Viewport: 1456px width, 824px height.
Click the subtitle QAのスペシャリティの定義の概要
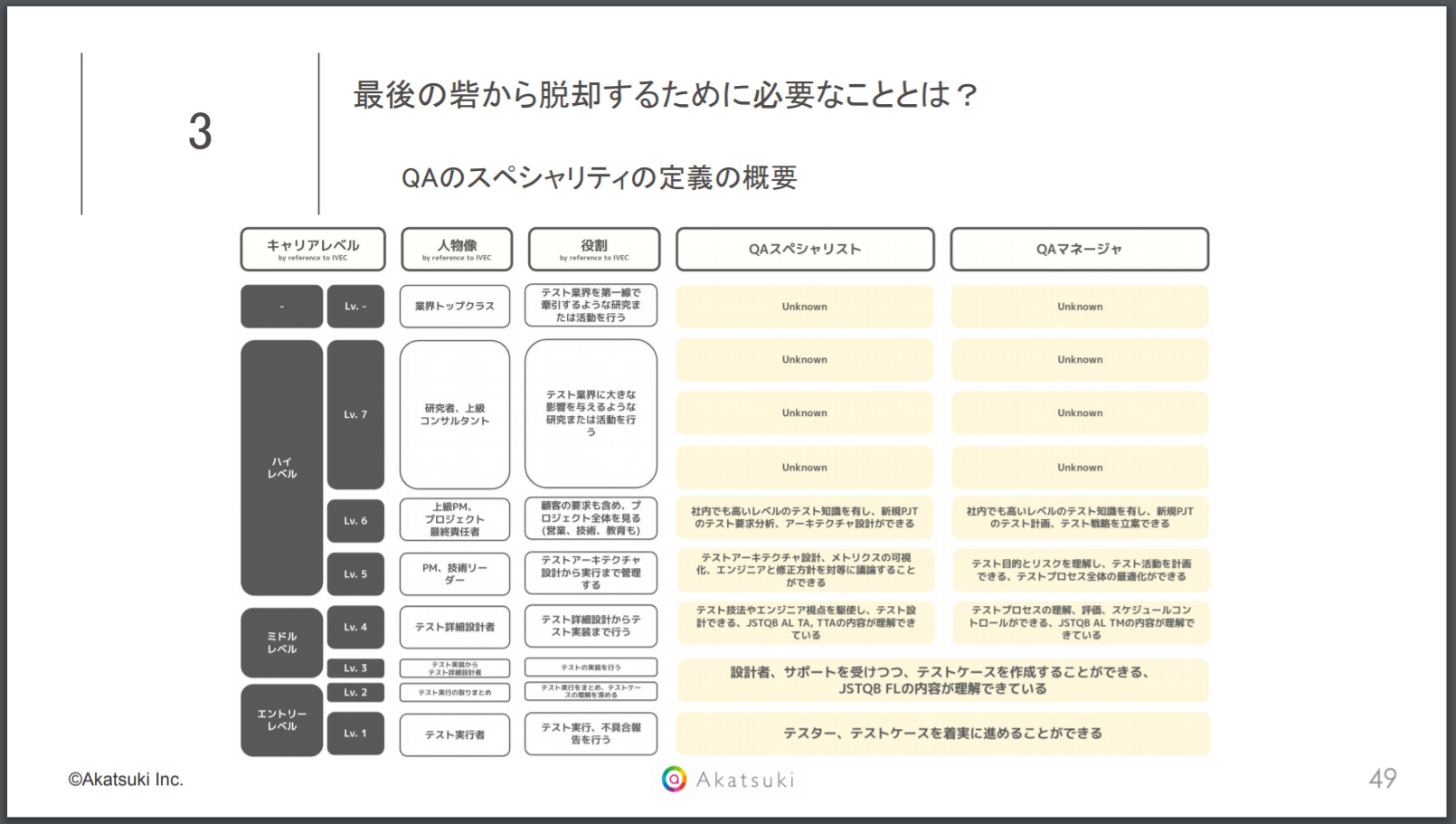(x=599, y=177)
